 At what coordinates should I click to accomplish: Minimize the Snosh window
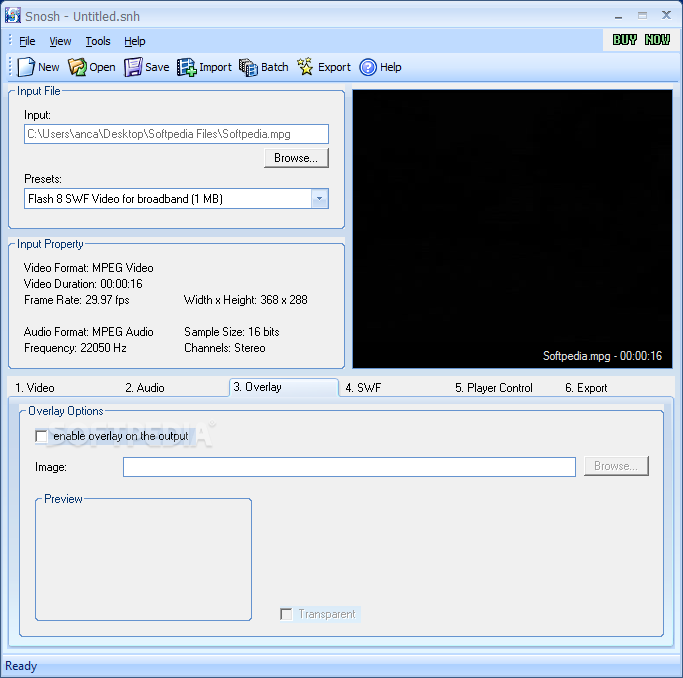(x=619, y=16)
